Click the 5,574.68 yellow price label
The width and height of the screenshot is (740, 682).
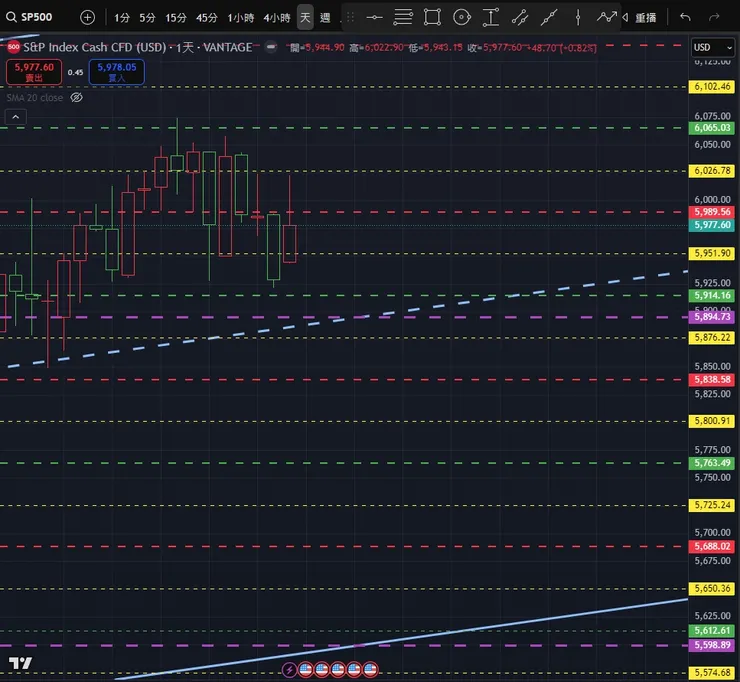(x=712, y=673)
